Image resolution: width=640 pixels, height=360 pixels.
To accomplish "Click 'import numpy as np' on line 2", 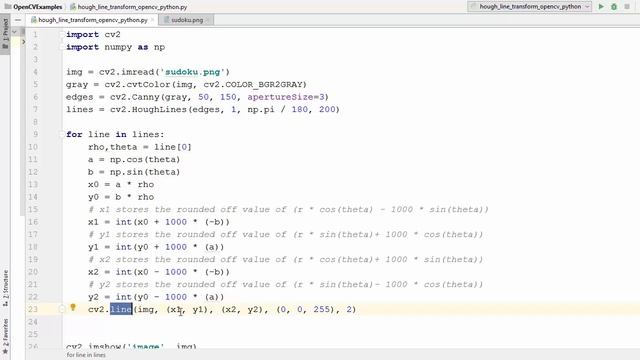I will click(116, 47).
